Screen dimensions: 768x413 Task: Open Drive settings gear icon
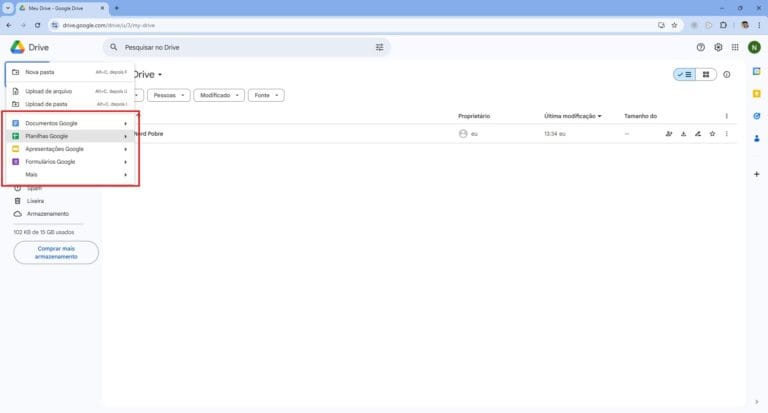(718, 47)
